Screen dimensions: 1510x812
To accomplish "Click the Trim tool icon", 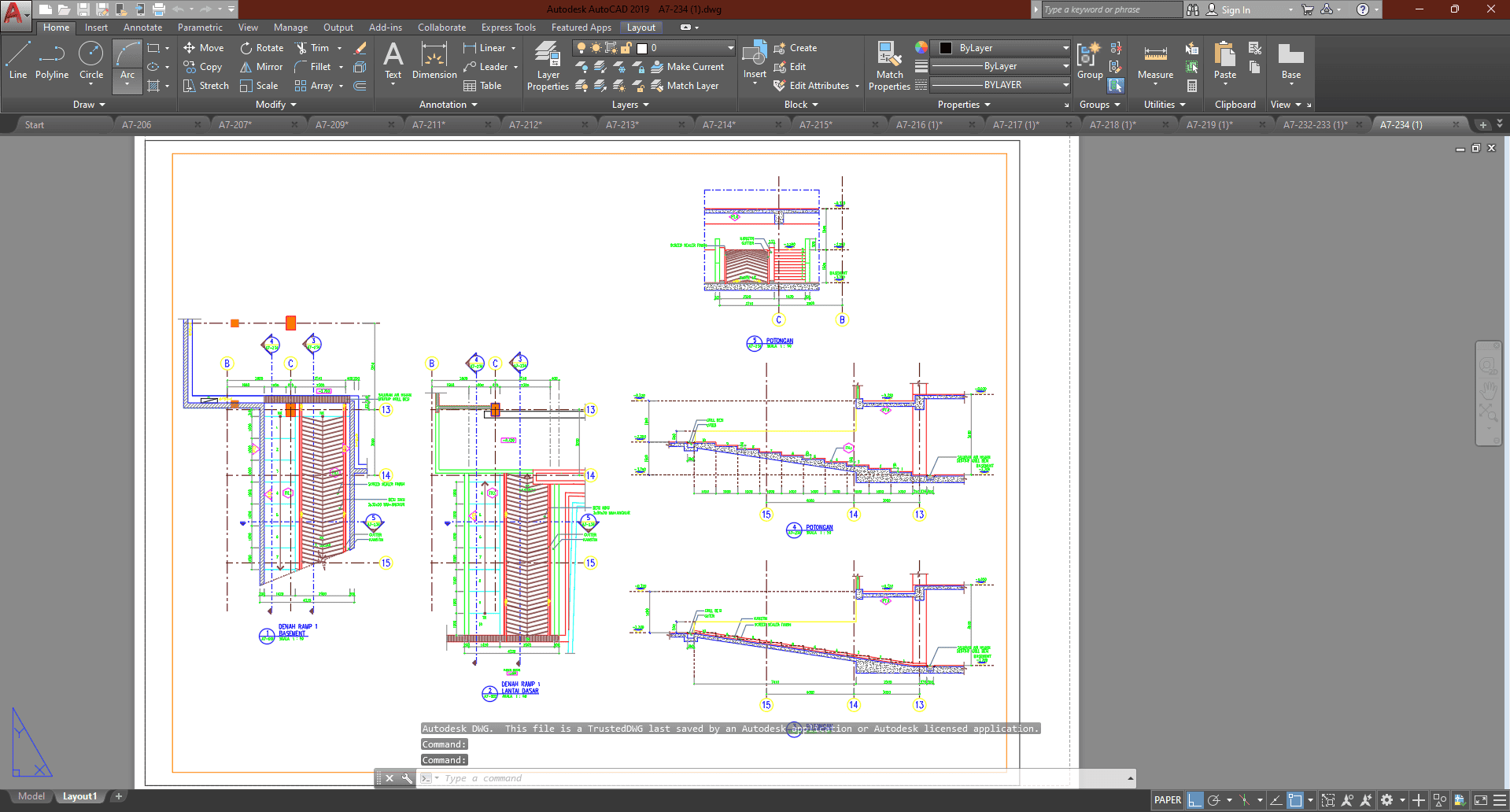I will (x=301, y=48).
